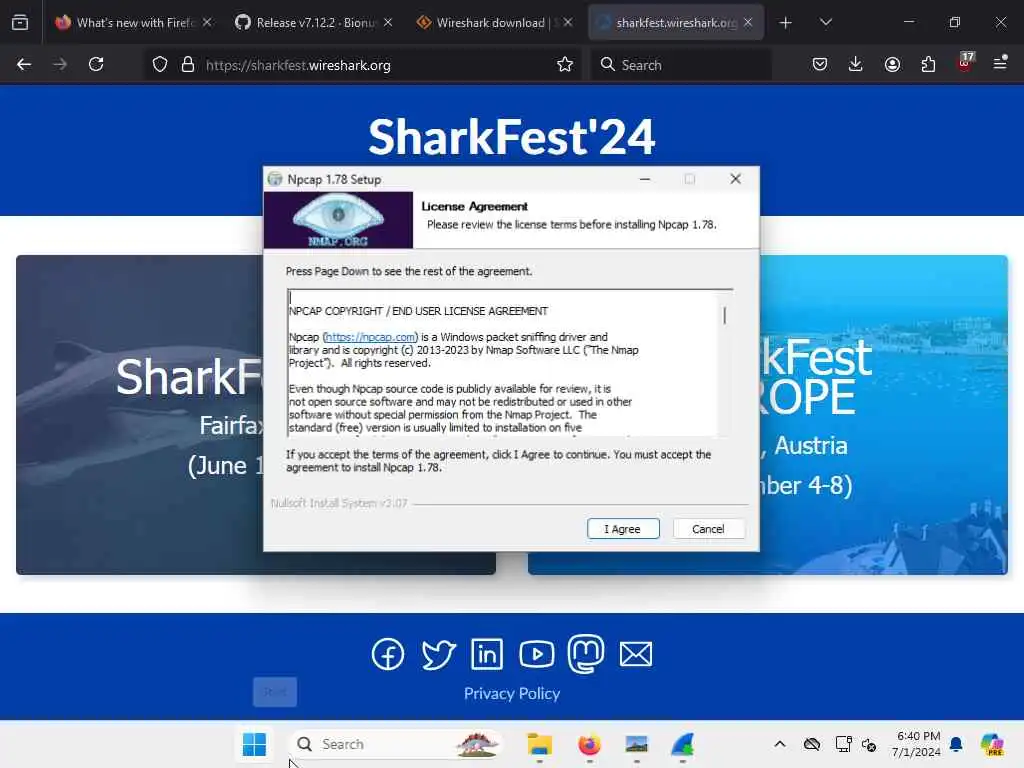
Task: Cancel the Npcap 1.78 installation
Action: pyautogui.click(x=708, y=528)
